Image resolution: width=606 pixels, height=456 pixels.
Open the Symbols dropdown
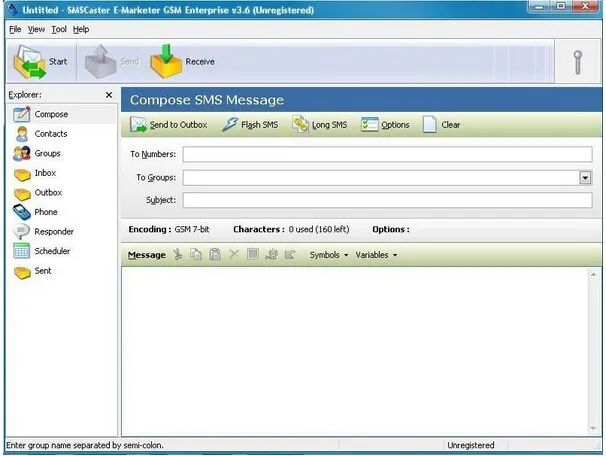(329, 255)
